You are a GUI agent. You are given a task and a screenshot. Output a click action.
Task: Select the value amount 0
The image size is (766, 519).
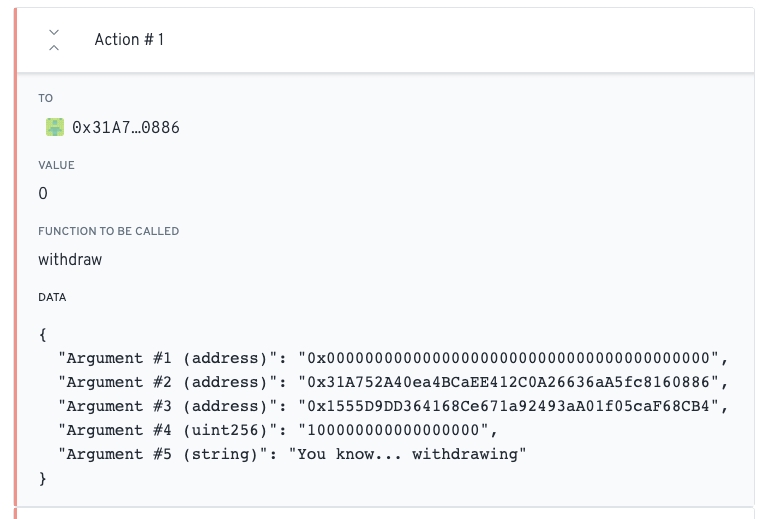click(43, 194)
